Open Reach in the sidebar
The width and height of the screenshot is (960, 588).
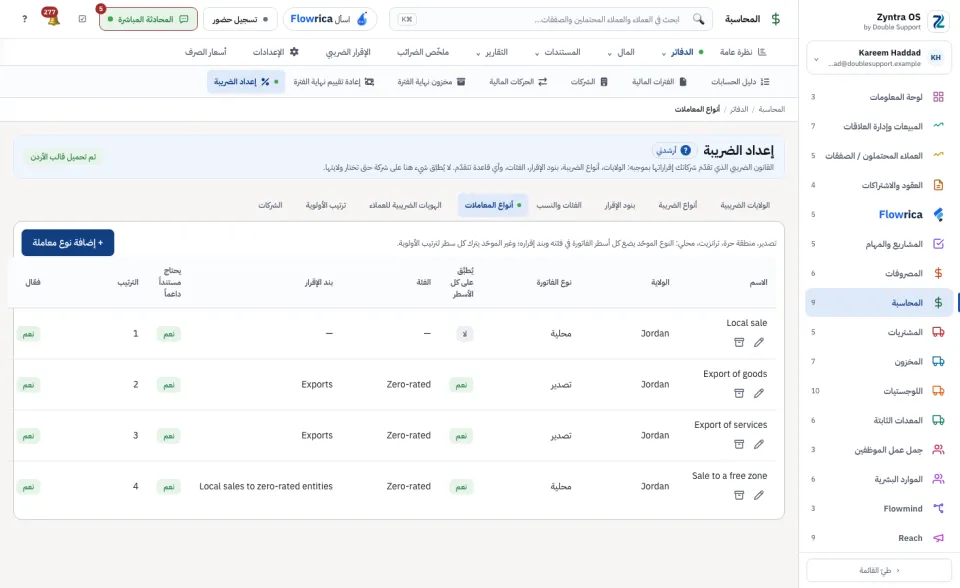pos(879,538)
